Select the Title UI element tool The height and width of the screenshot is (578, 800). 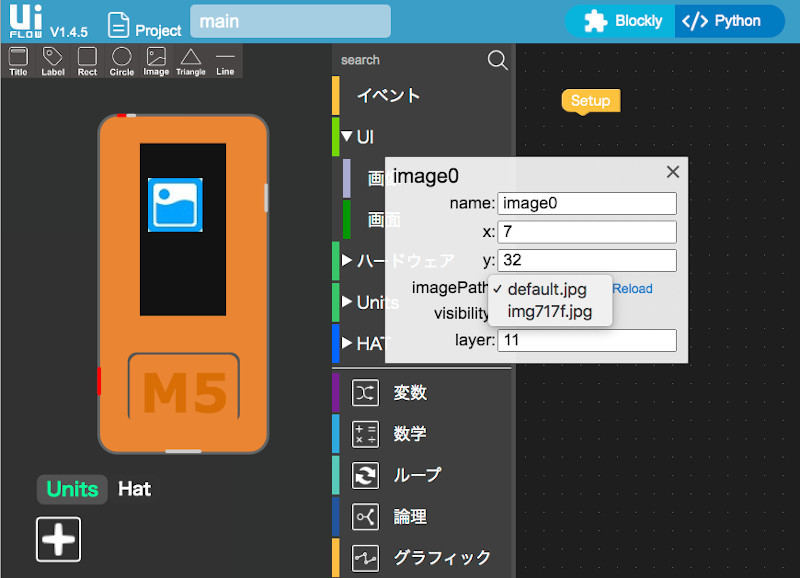pos(18,61)
